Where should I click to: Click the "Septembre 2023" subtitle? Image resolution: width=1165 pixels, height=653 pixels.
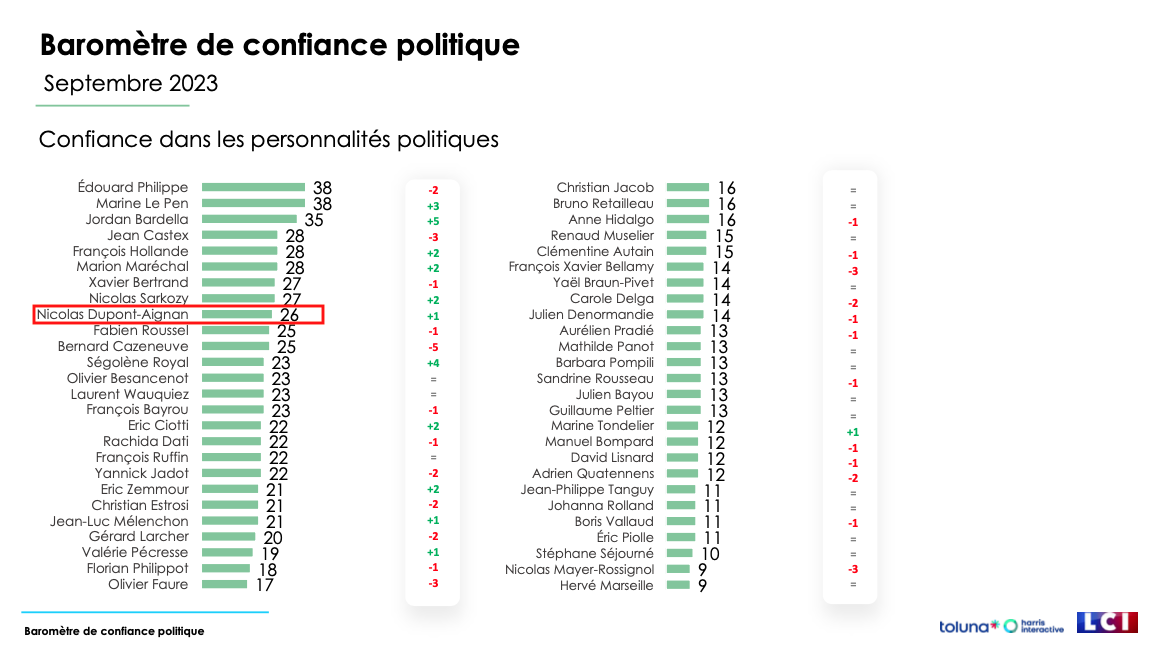(130, 83)
